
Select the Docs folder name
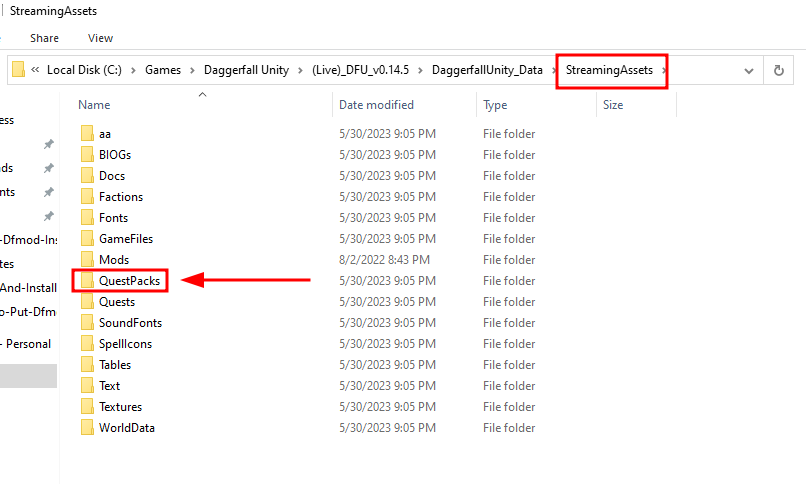[x=112, y=176]
